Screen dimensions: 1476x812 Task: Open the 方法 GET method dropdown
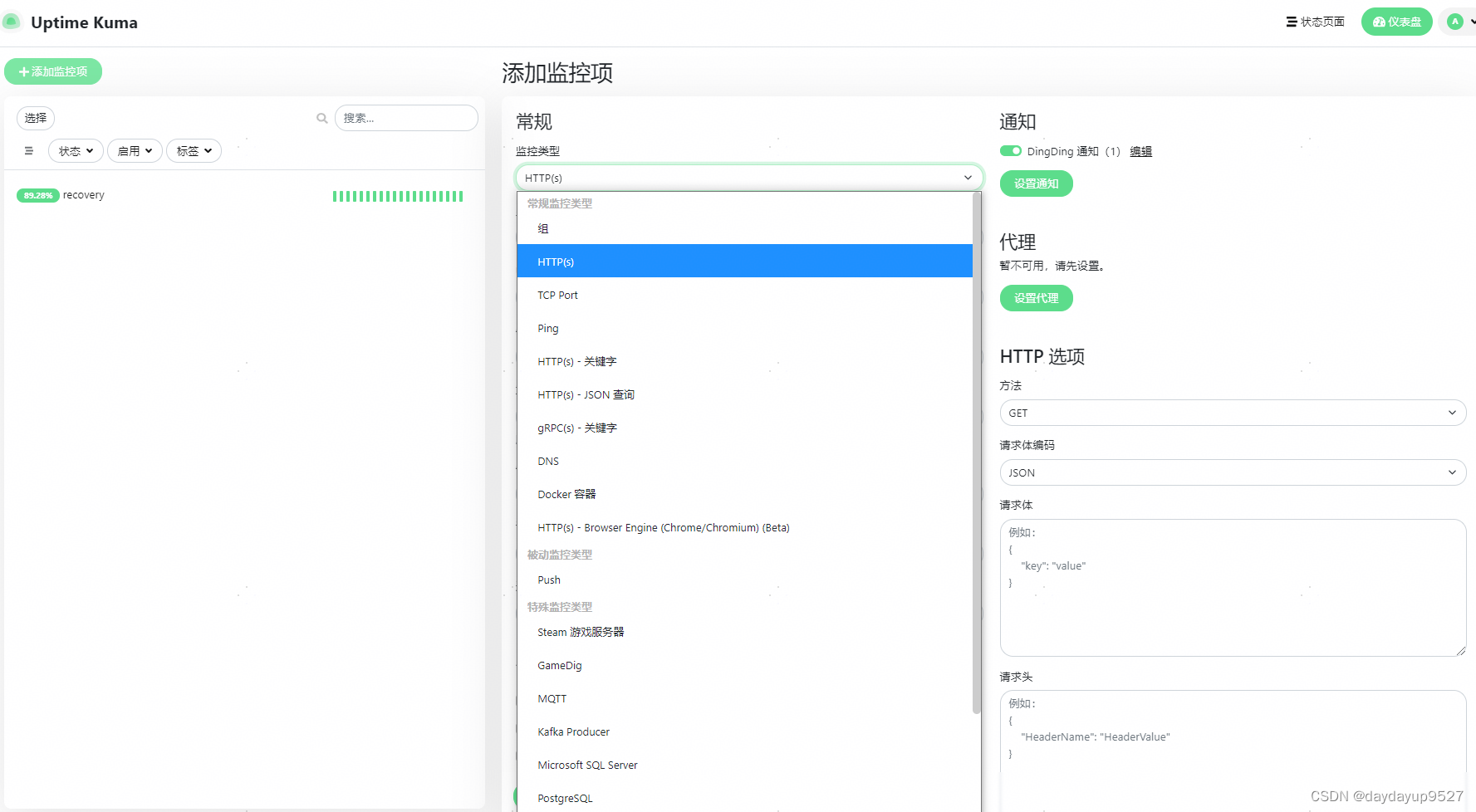pyautogui.click(x=1233, y=413)
